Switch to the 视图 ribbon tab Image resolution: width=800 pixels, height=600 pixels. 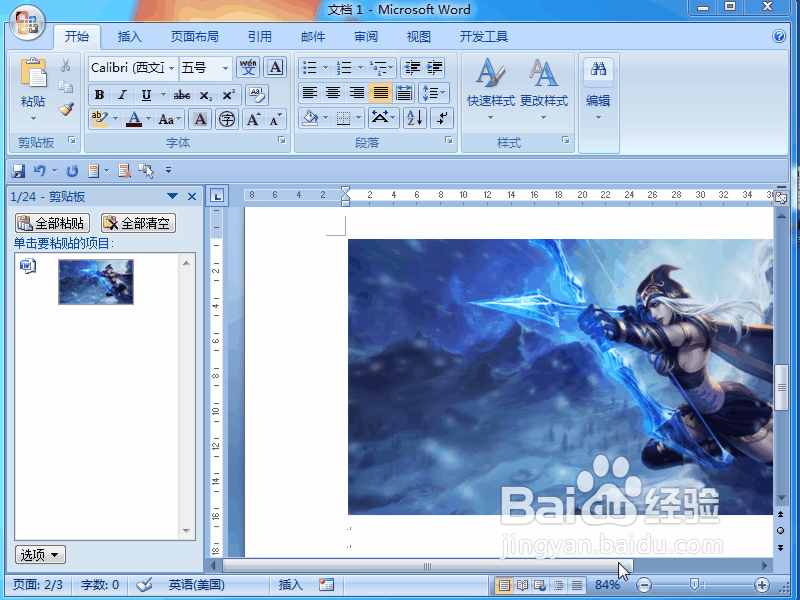[418, 36]
